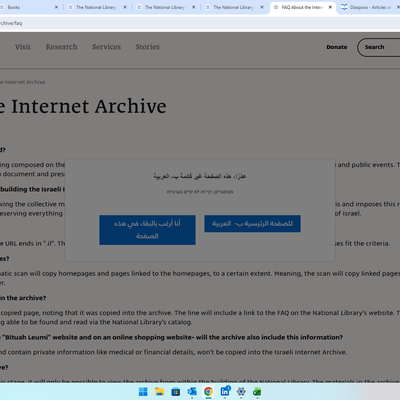
Task: Click text about scan copying homepages
Action: pyautogui.click(x=200, y=274)
